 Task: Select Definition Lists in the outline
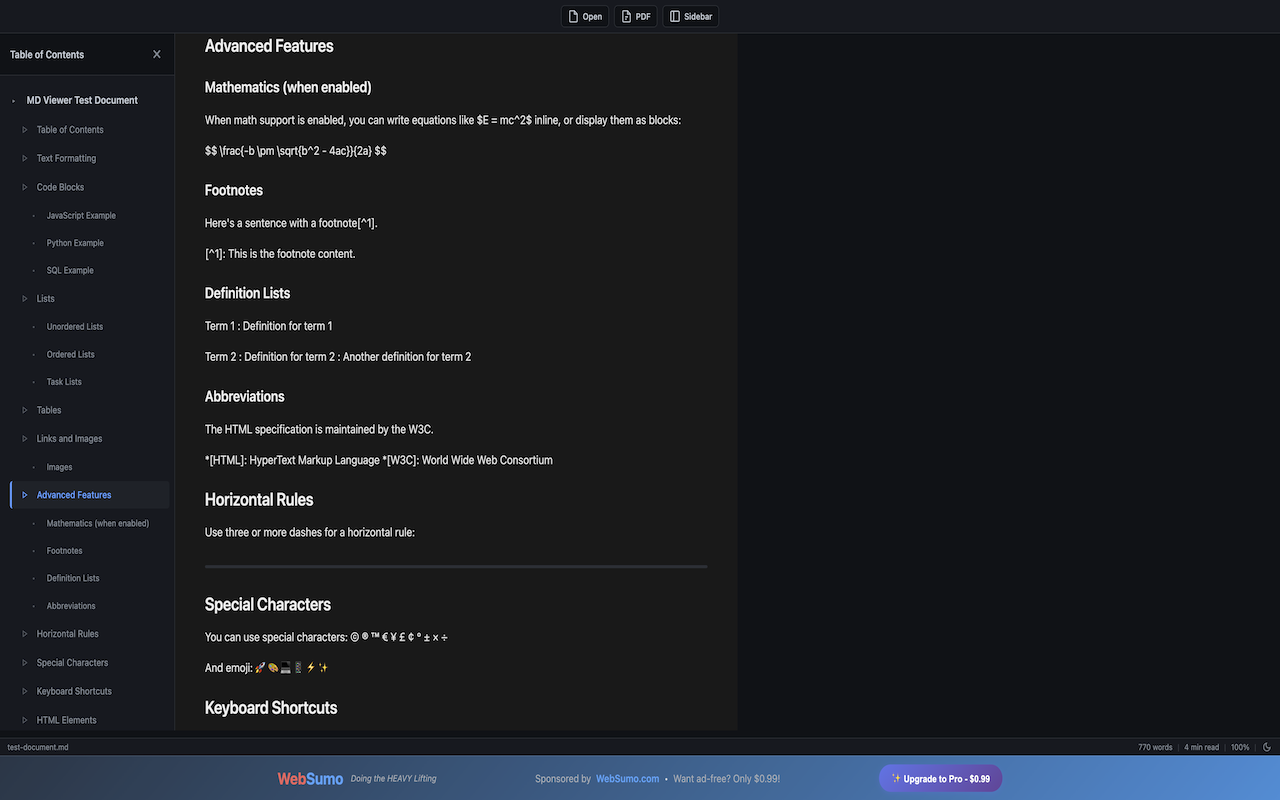[73, 578]
